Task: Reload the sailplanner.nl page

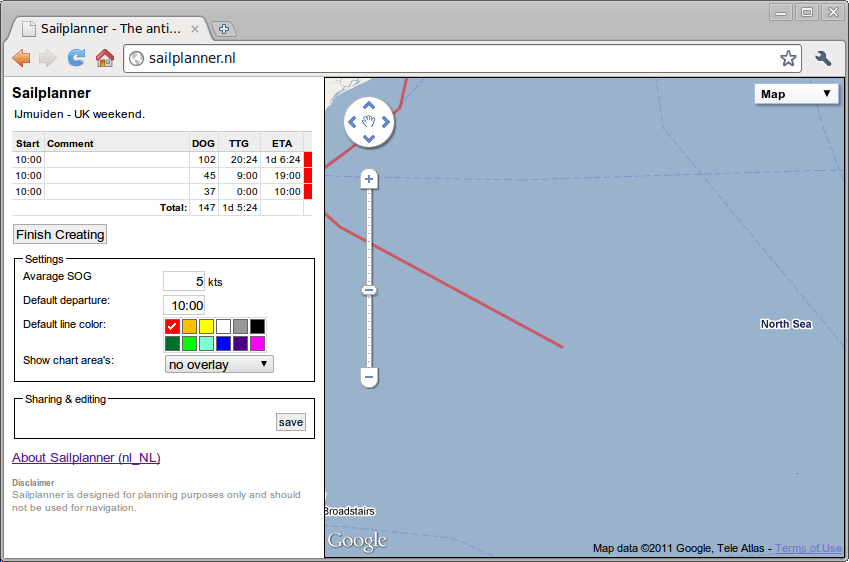Action: pyautogui.click(x=76, y=58)
